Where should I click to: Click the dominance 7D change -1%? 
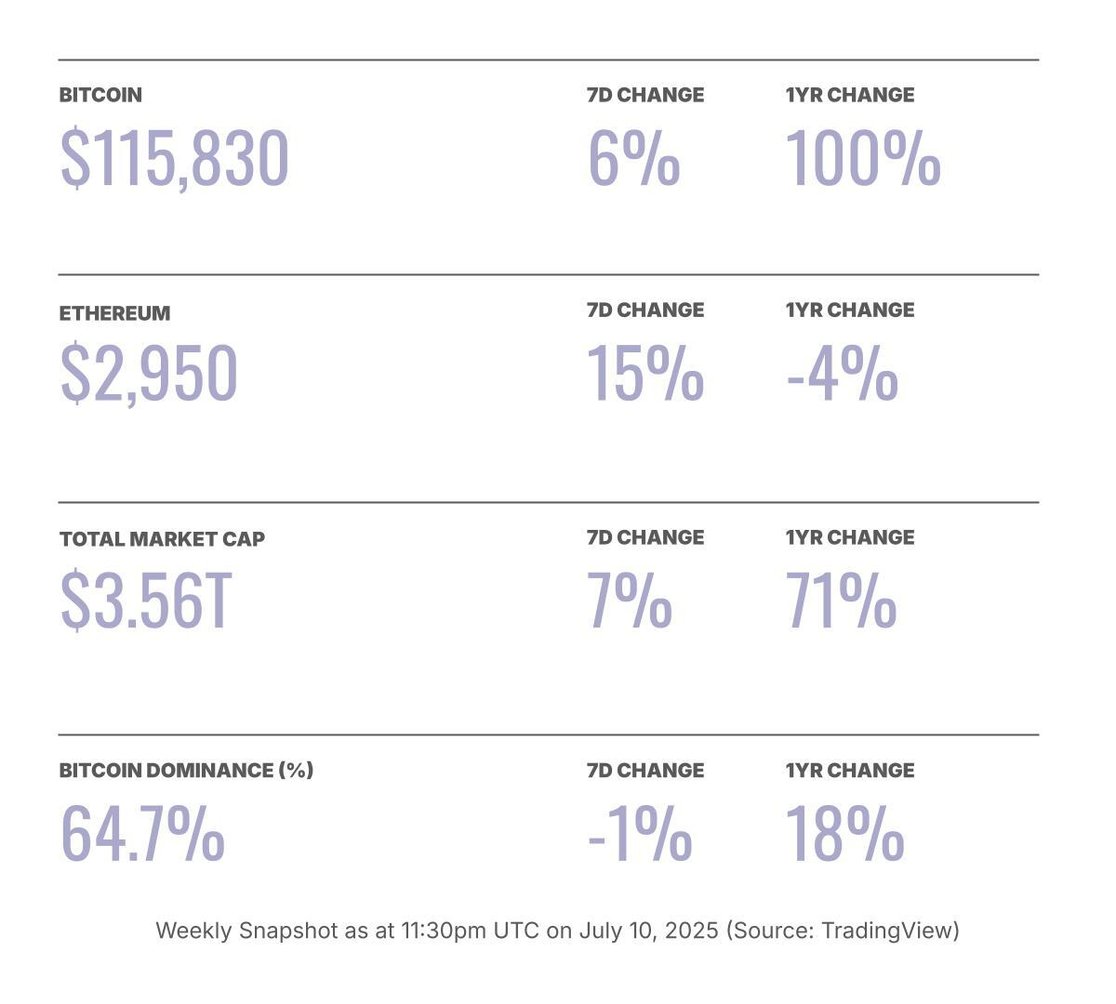click(x=639, y=834)
